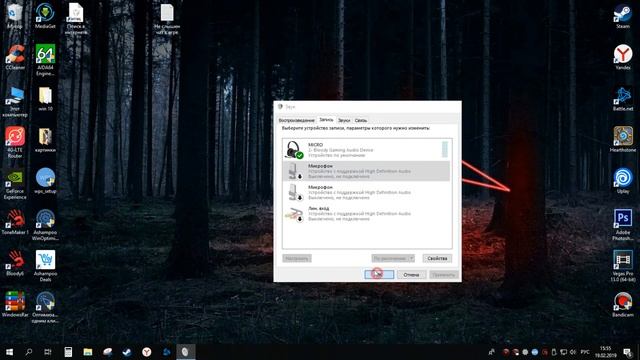
Task: Click the Настроить button
Action: 297,258
